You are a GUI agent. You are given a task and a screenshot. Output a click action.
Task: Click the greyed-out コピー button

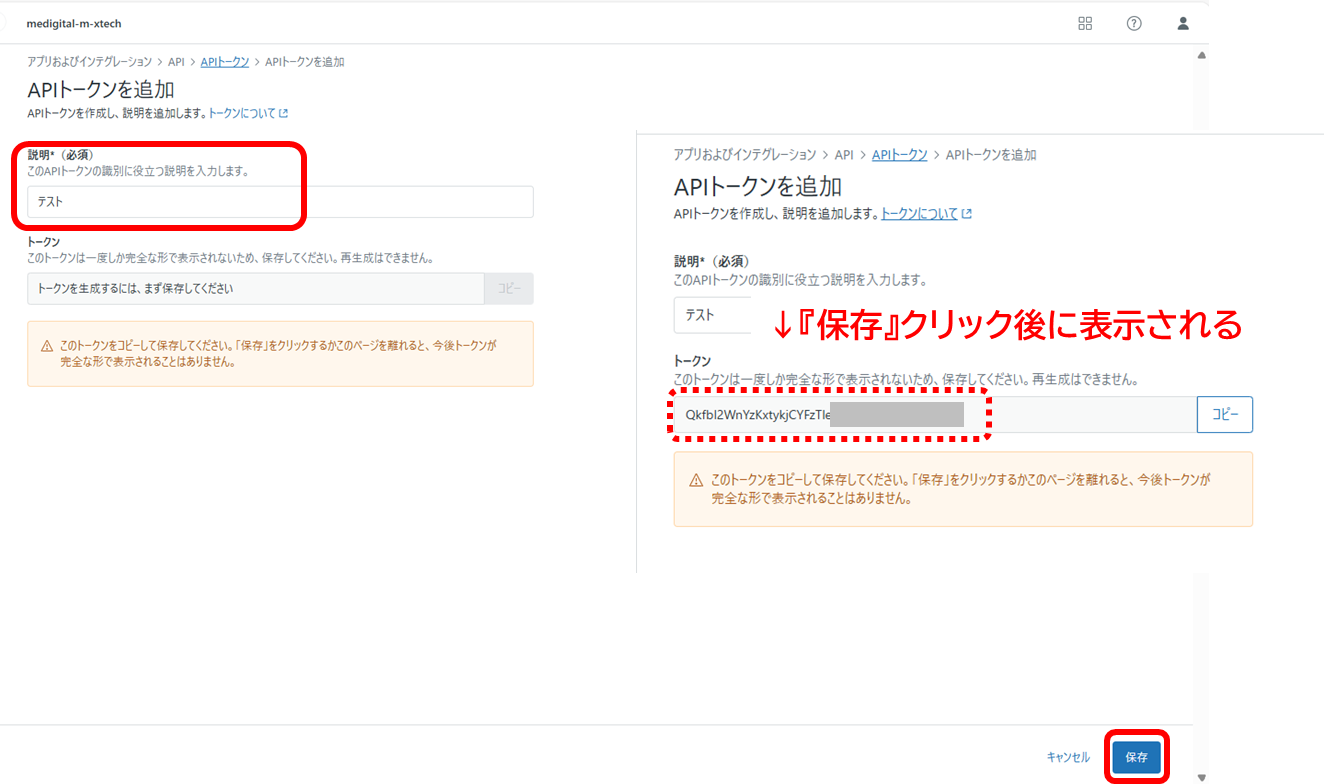point(509,289)
